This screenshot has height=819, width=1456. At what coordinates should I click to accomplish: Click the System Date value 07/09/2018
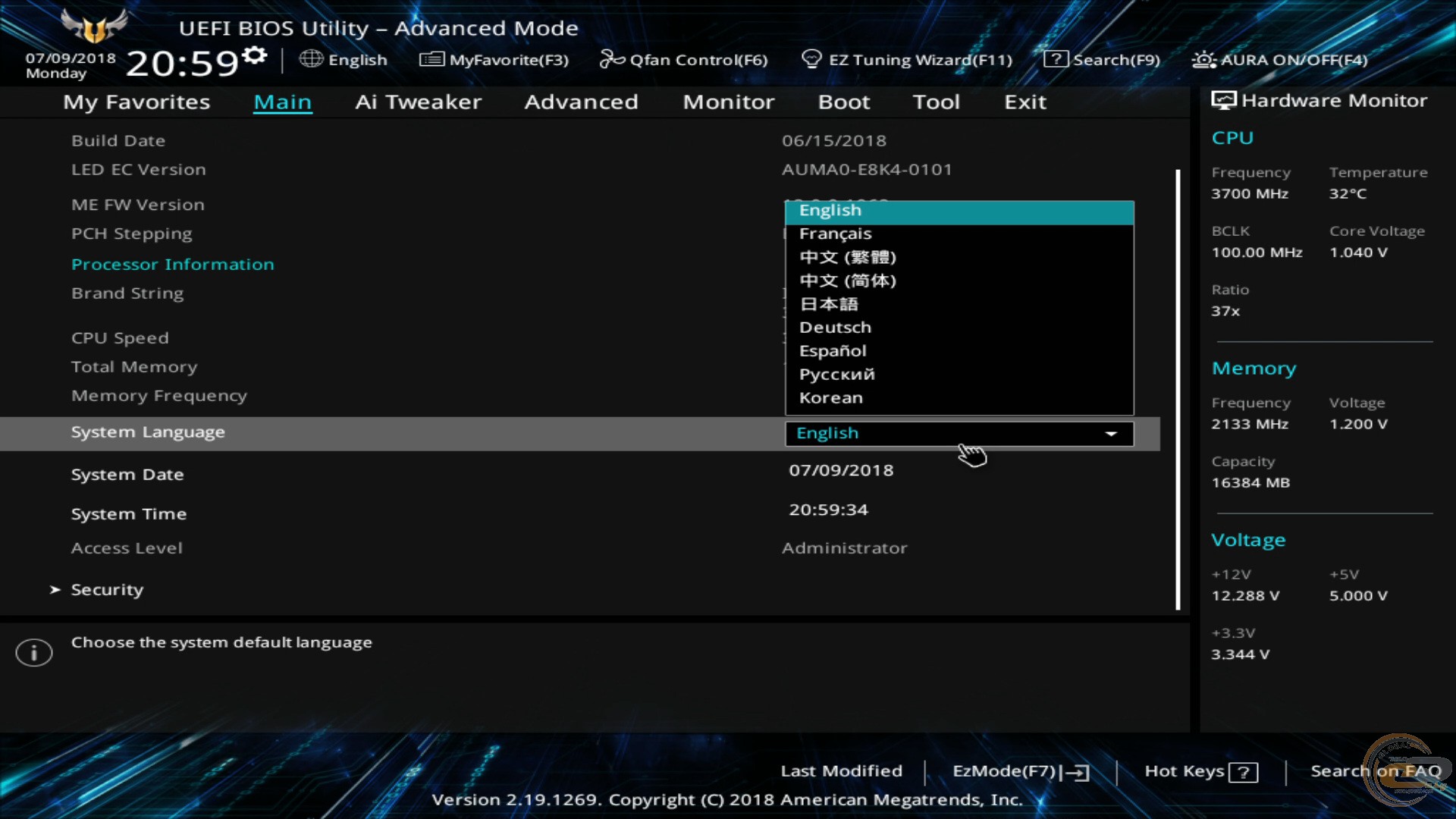coord(841,470)
